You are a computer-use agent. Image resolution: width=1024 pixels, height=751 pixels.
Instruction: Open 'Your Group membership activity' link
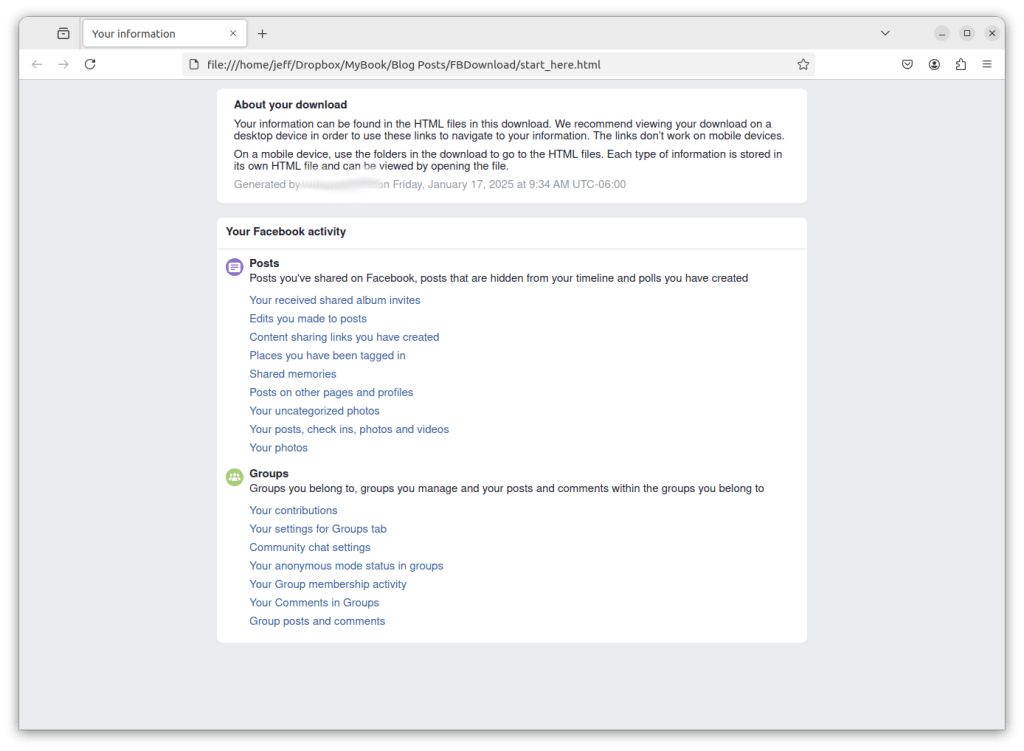[x=328, y=584]
